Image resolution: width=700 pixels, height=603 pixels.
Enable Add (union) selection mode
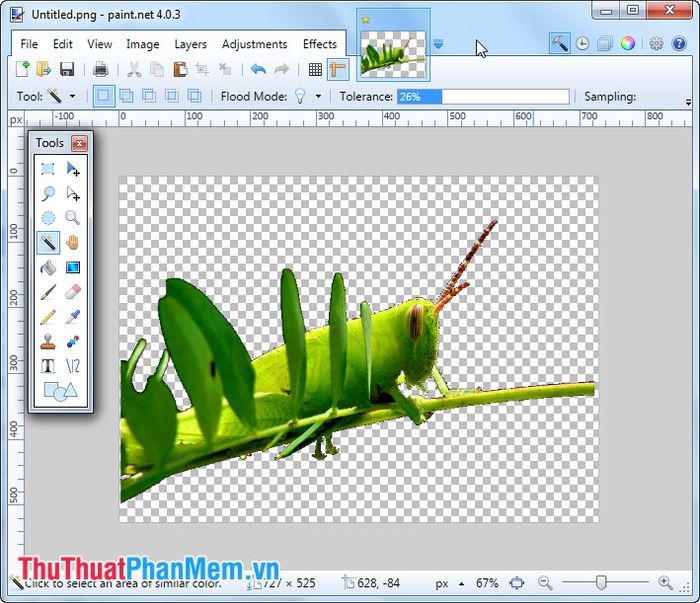pyautogui.click(x=127, y=96)
